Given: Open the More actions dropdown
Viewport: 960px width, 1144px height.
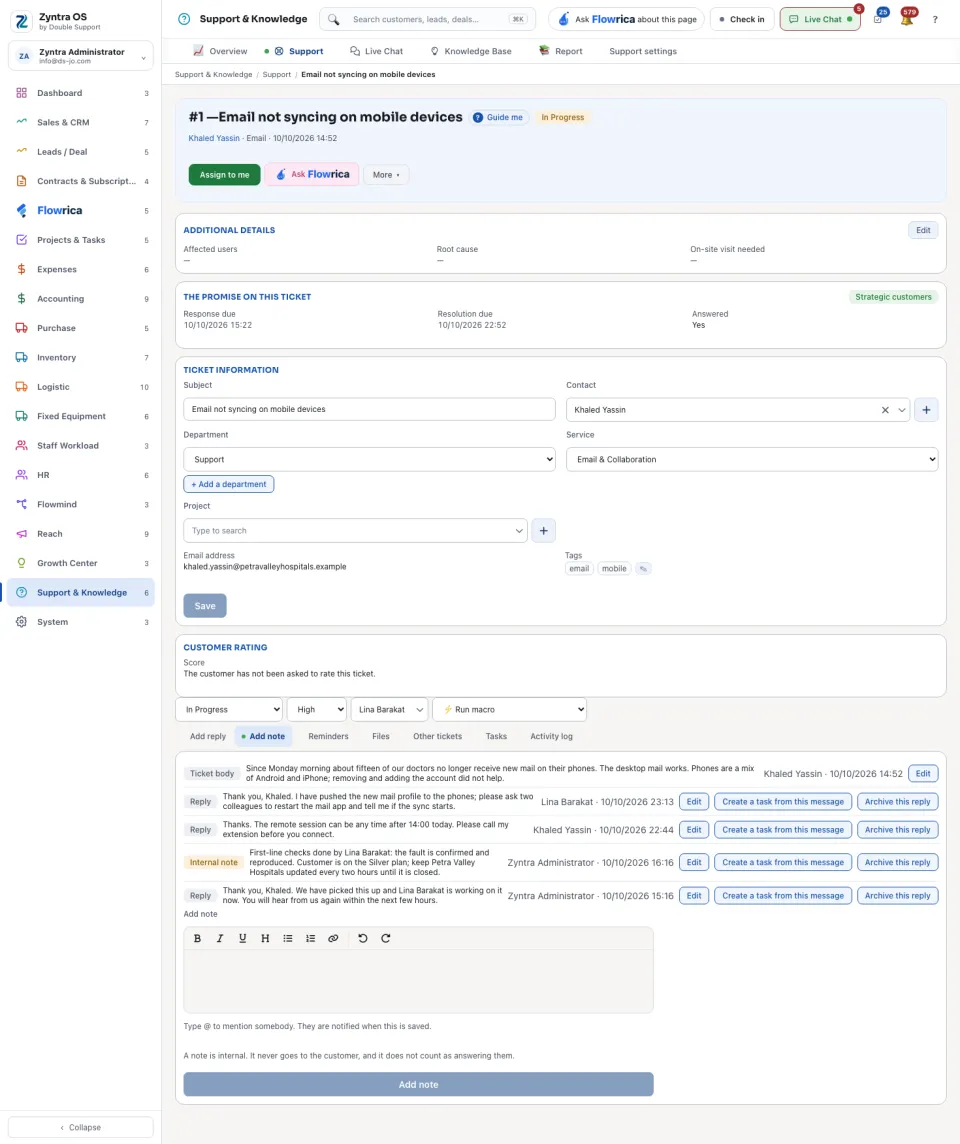Looking at the screenshot, I should 386,175.
